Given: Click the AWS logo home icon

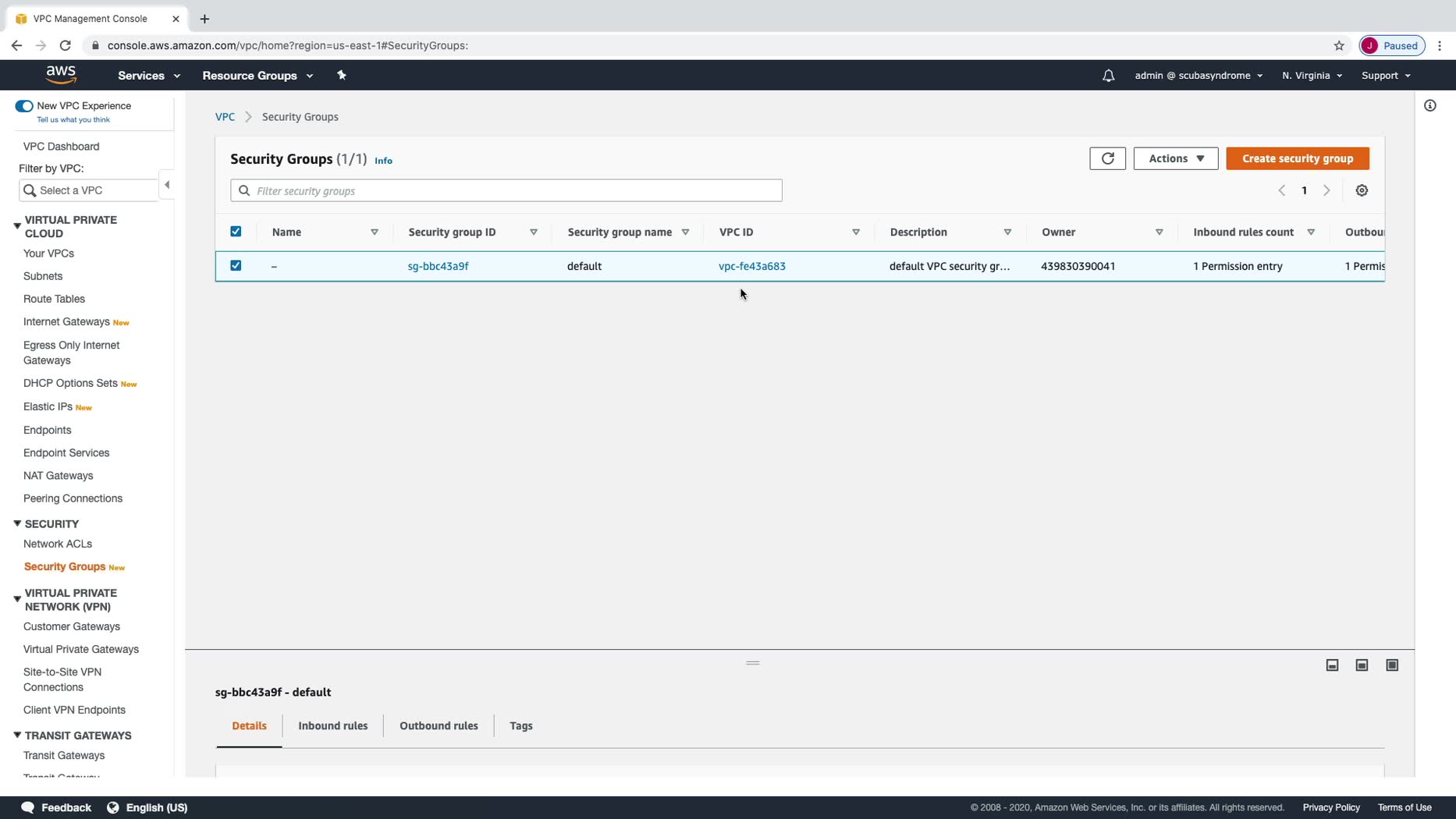Looking at the screenshot, I should click(x=61, y=75).
